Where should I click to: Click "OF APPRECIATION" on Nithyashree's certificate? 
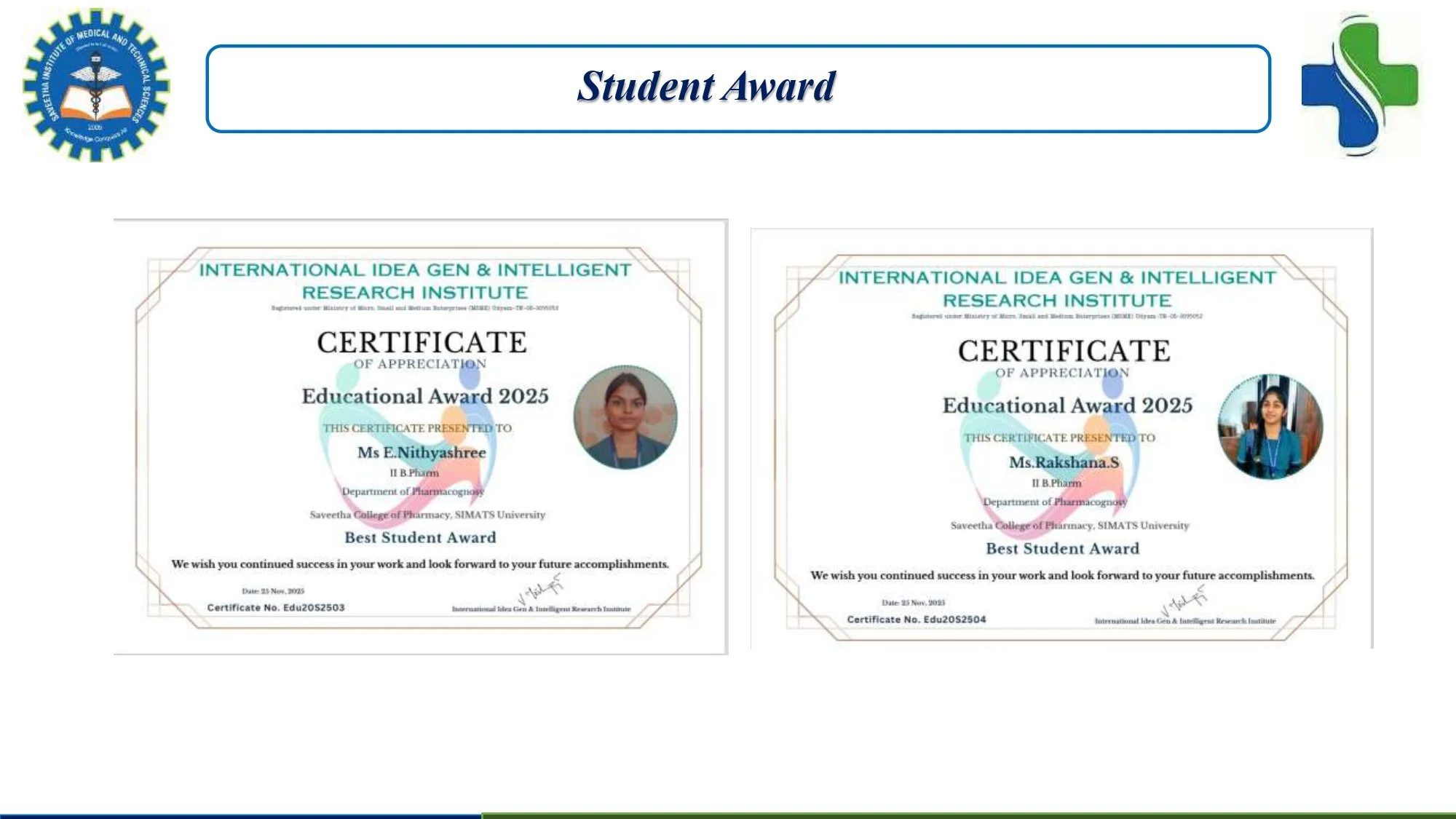click(x=420, y=364)
